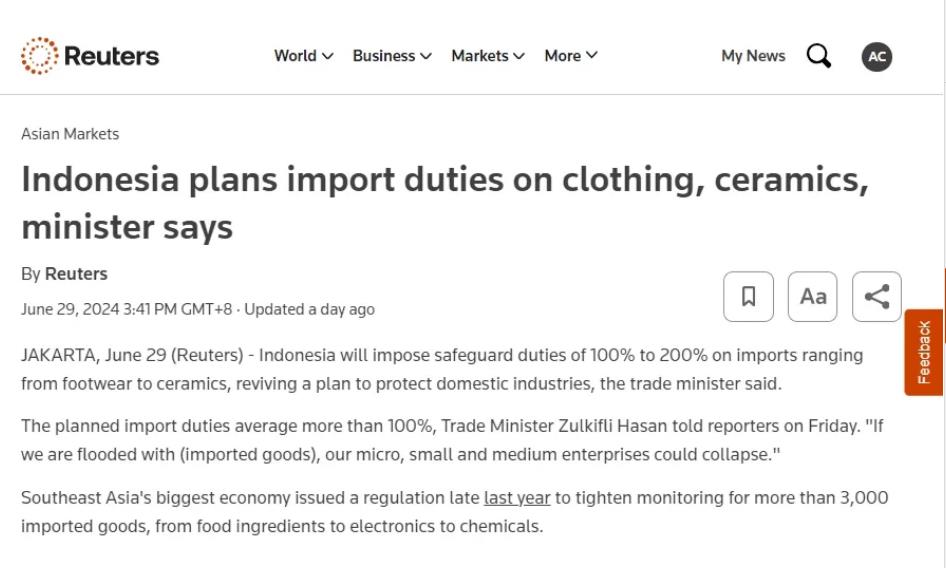Screen dimensions: 946x568
Task: Expand the World menu dropdown
Action: click(303, 56)
